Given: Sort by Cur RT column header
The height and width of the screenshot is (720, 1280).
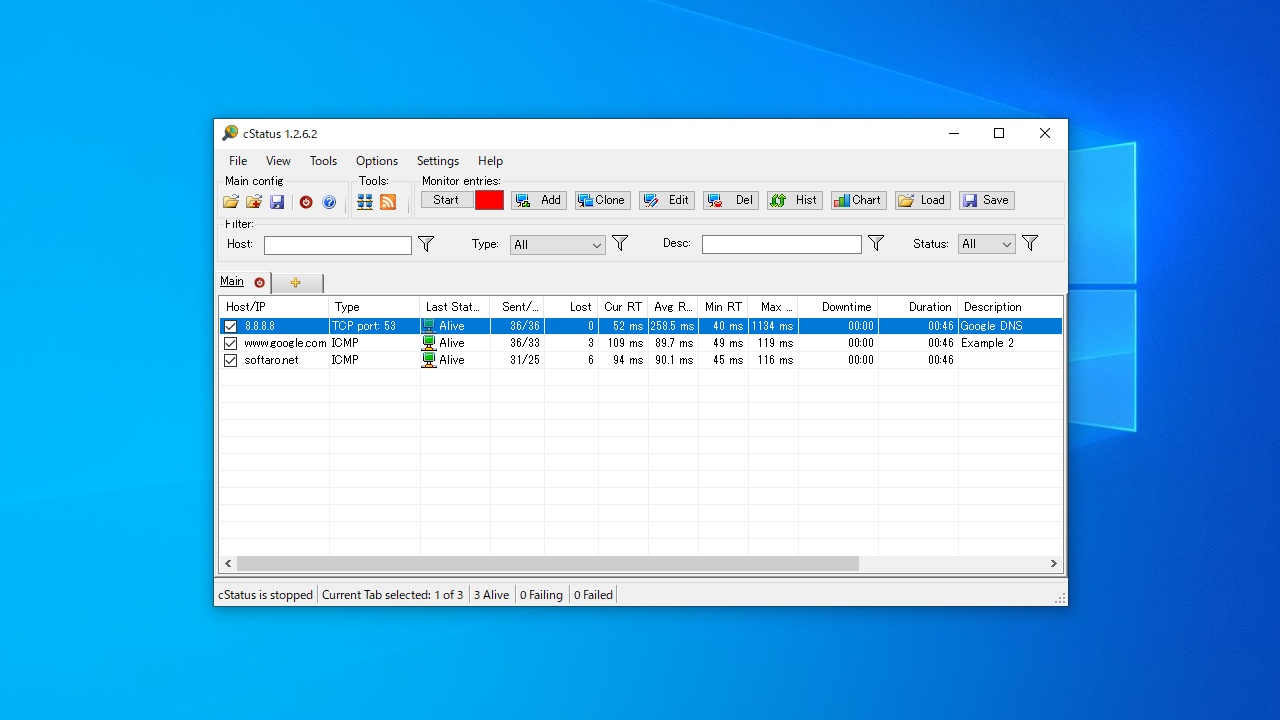Looking at the screenshot, I should tap(623, 307).
